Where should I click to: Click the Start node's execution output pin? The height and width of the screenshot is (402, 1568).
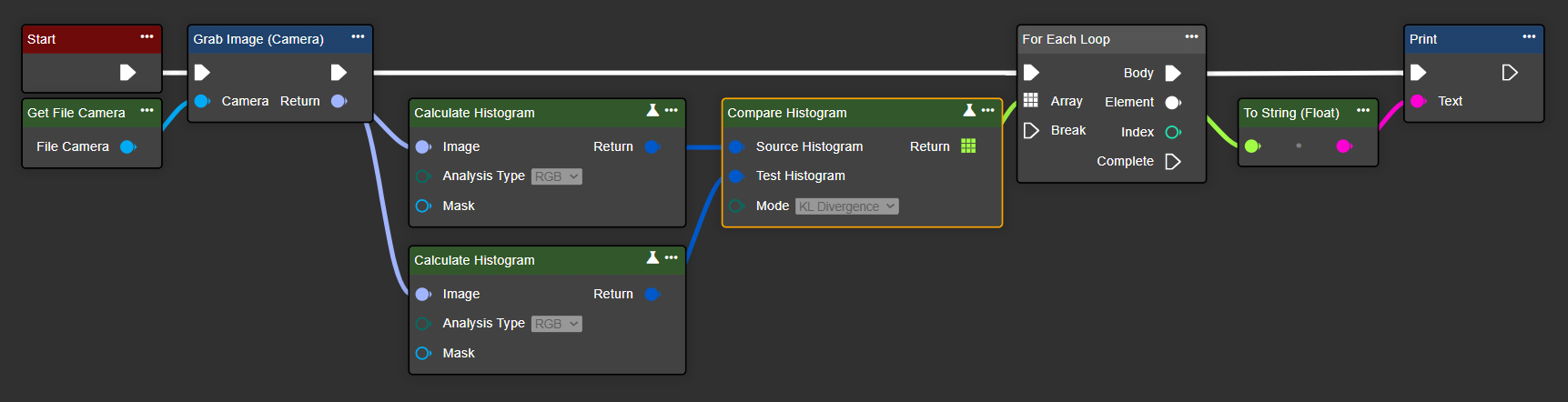[127, 73]
